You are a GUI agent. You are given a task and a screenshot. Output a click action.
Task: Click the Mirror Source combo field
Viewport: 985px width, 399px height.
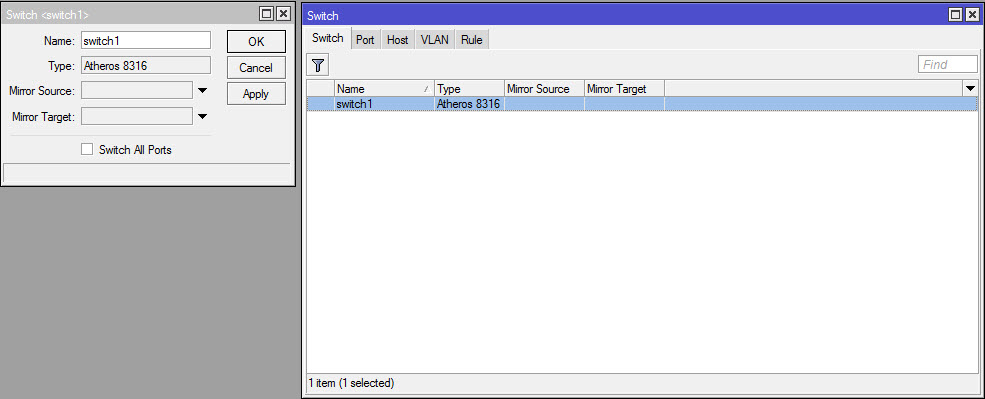pyautogui.click(x=137, y=90)
